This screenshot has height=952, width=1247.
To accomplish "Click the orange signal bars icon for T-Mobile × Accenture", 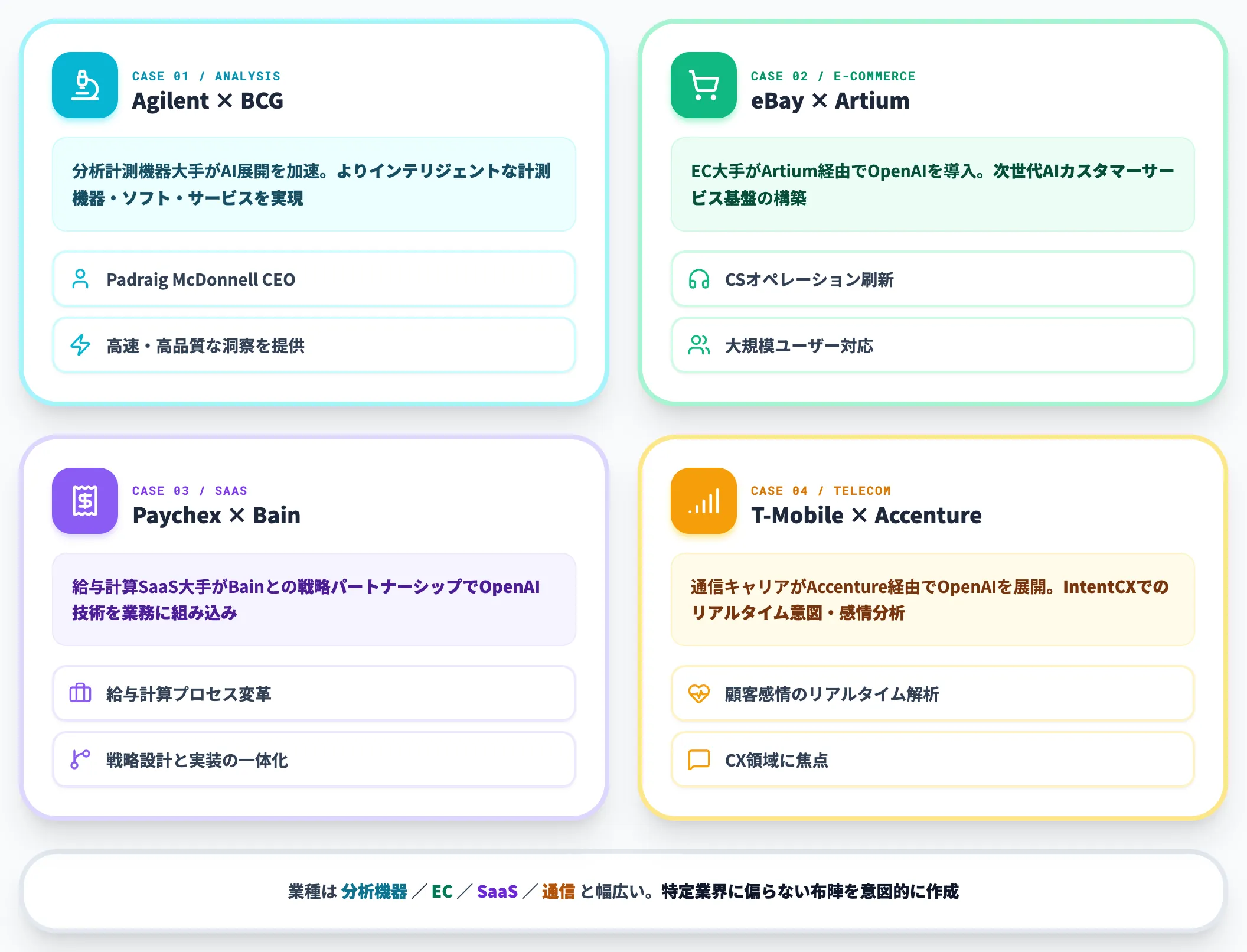I will tap(704, 501).
